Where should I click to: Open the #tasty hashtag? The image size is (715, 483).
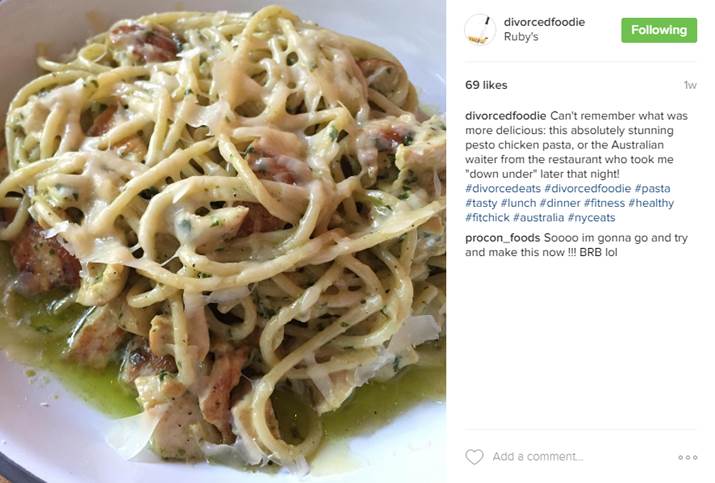click(x=481, y=203)
